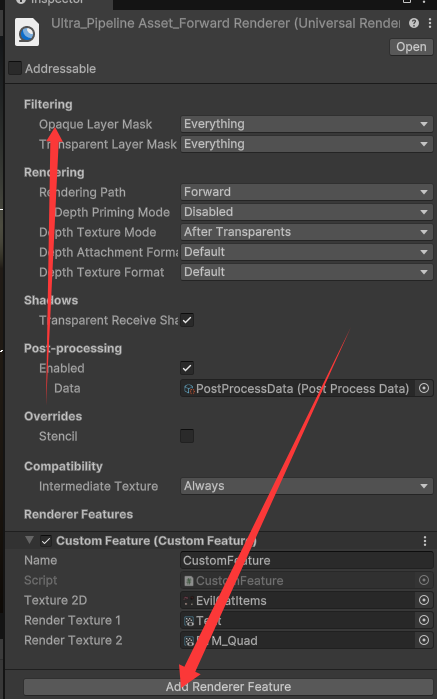The image size is (437, 699).
Task: Click the Renderer Features header label
Action: coord(78,514)
